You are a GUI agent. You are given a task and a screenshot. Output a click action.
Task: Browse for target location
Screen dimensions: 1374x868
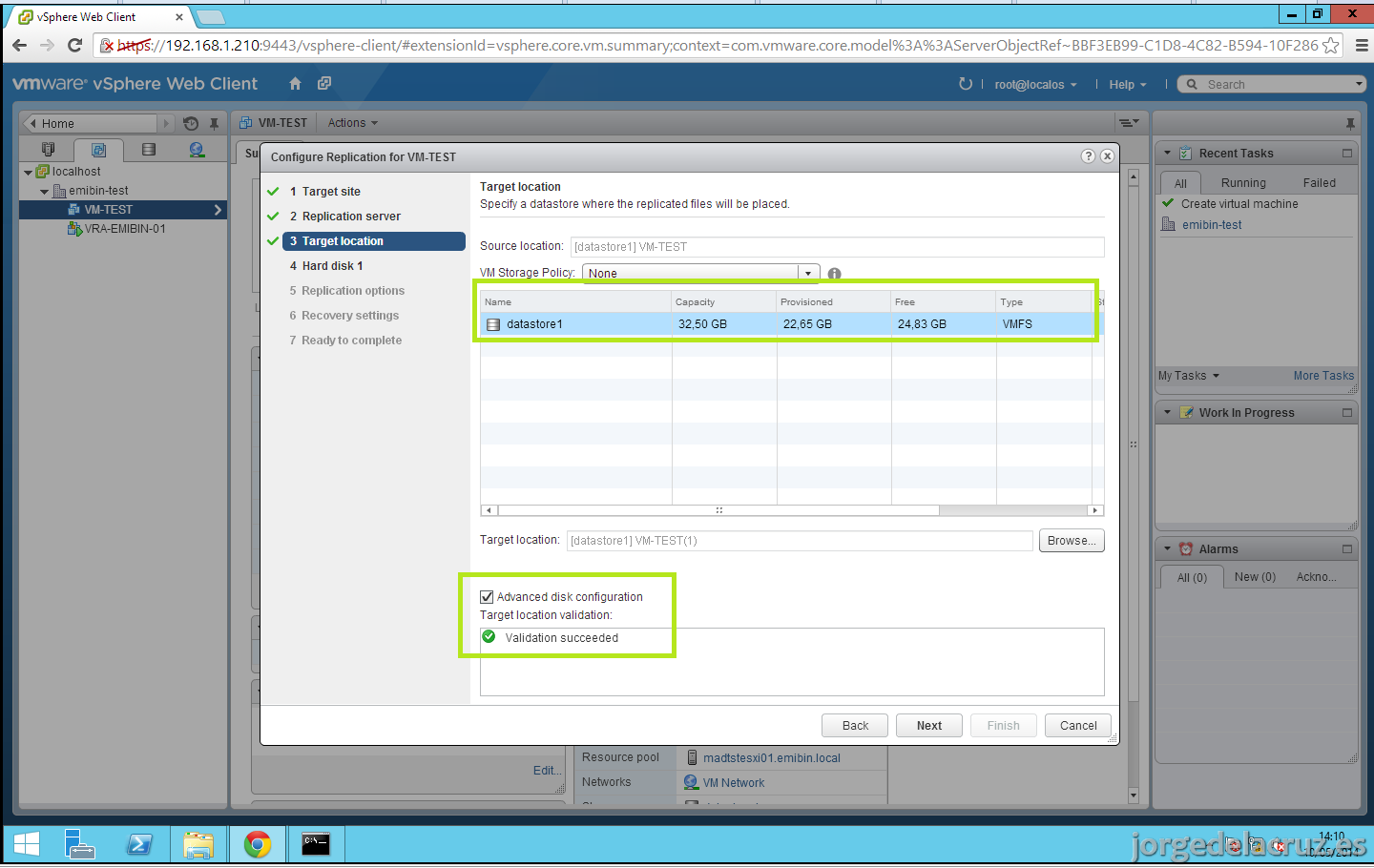coord(1072,541)
